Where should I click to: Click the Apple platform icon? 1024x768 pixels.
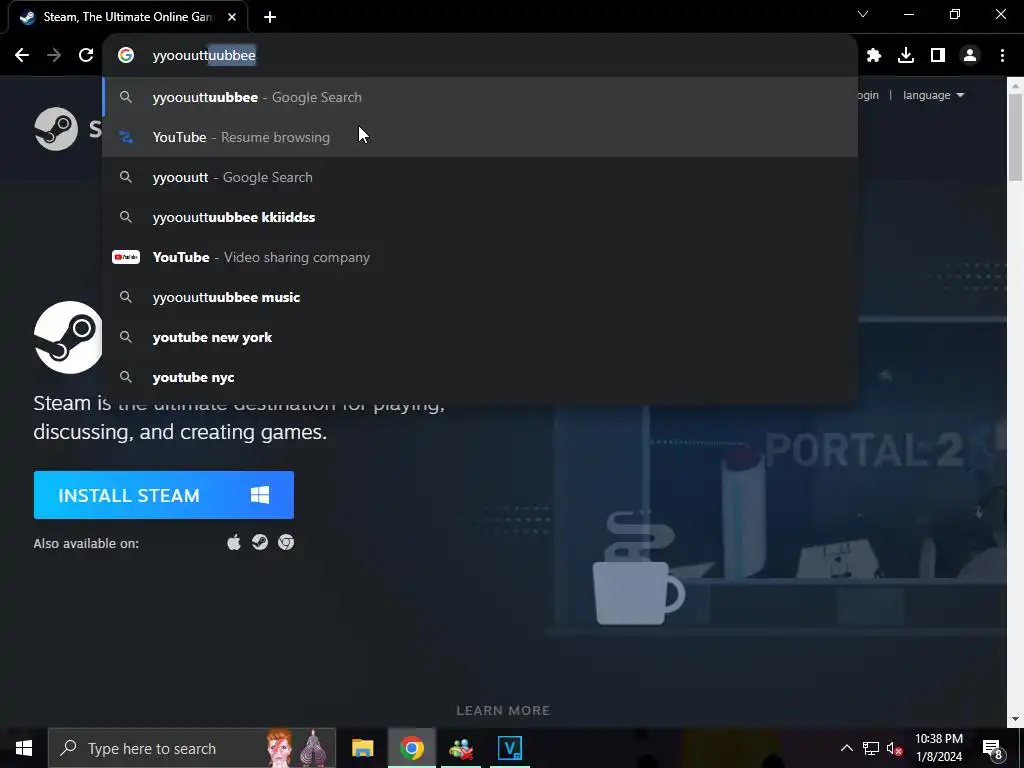234,542
